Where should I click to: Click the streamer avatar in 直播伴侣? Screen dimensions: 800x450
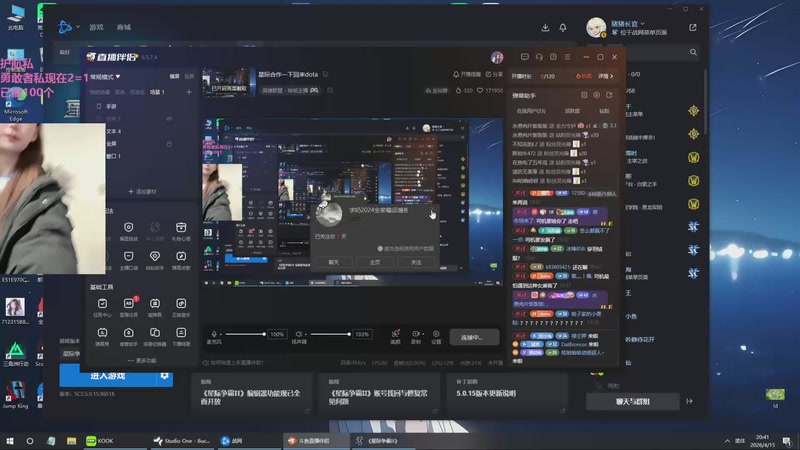coord(497,57)
